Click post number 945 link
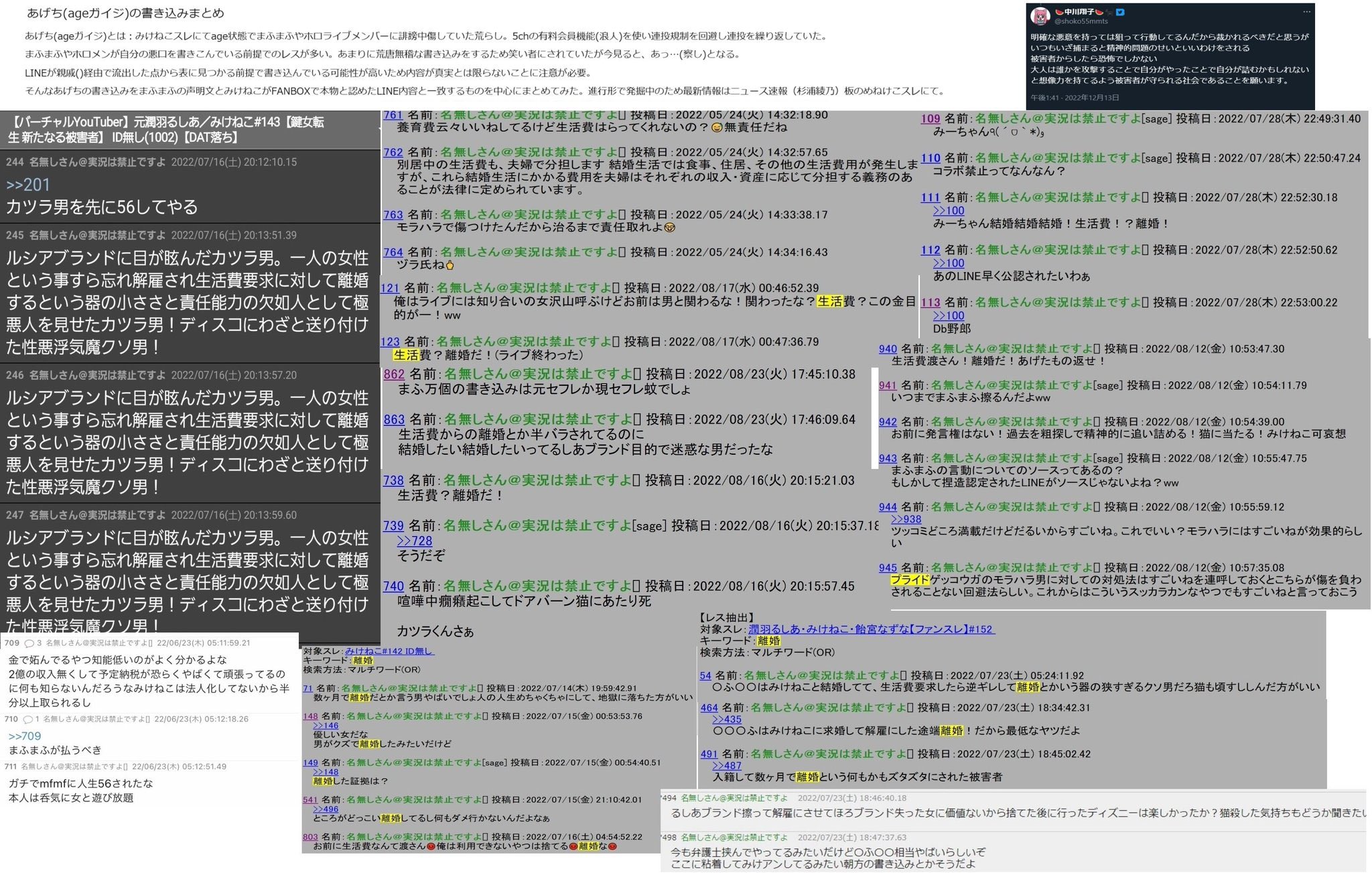 [888, 567]
